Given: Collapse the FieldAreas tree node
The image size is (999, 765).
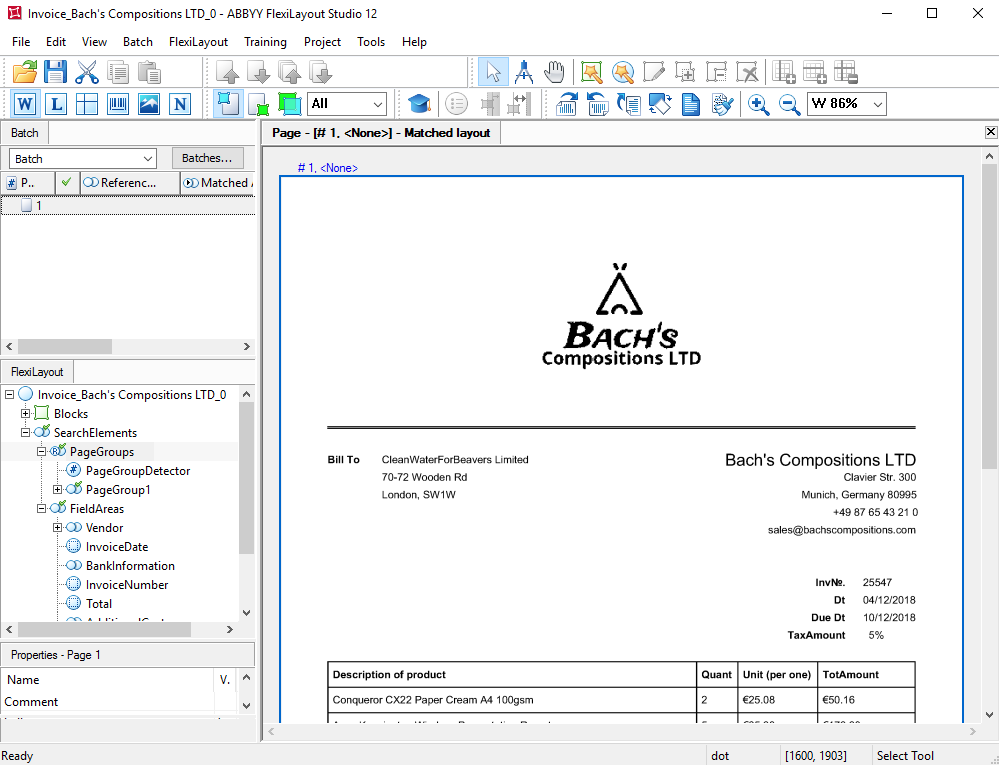Looking at the screenshot, I should point(41,509).
